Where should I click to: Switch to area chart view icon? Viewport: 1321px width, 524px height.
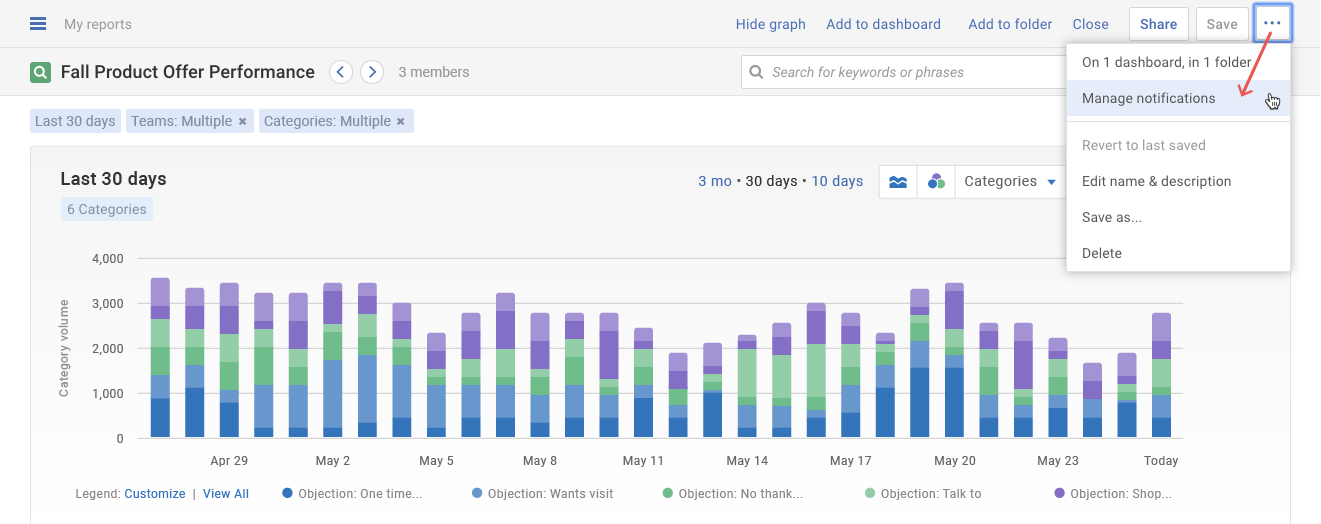click(x=898, y=182)
